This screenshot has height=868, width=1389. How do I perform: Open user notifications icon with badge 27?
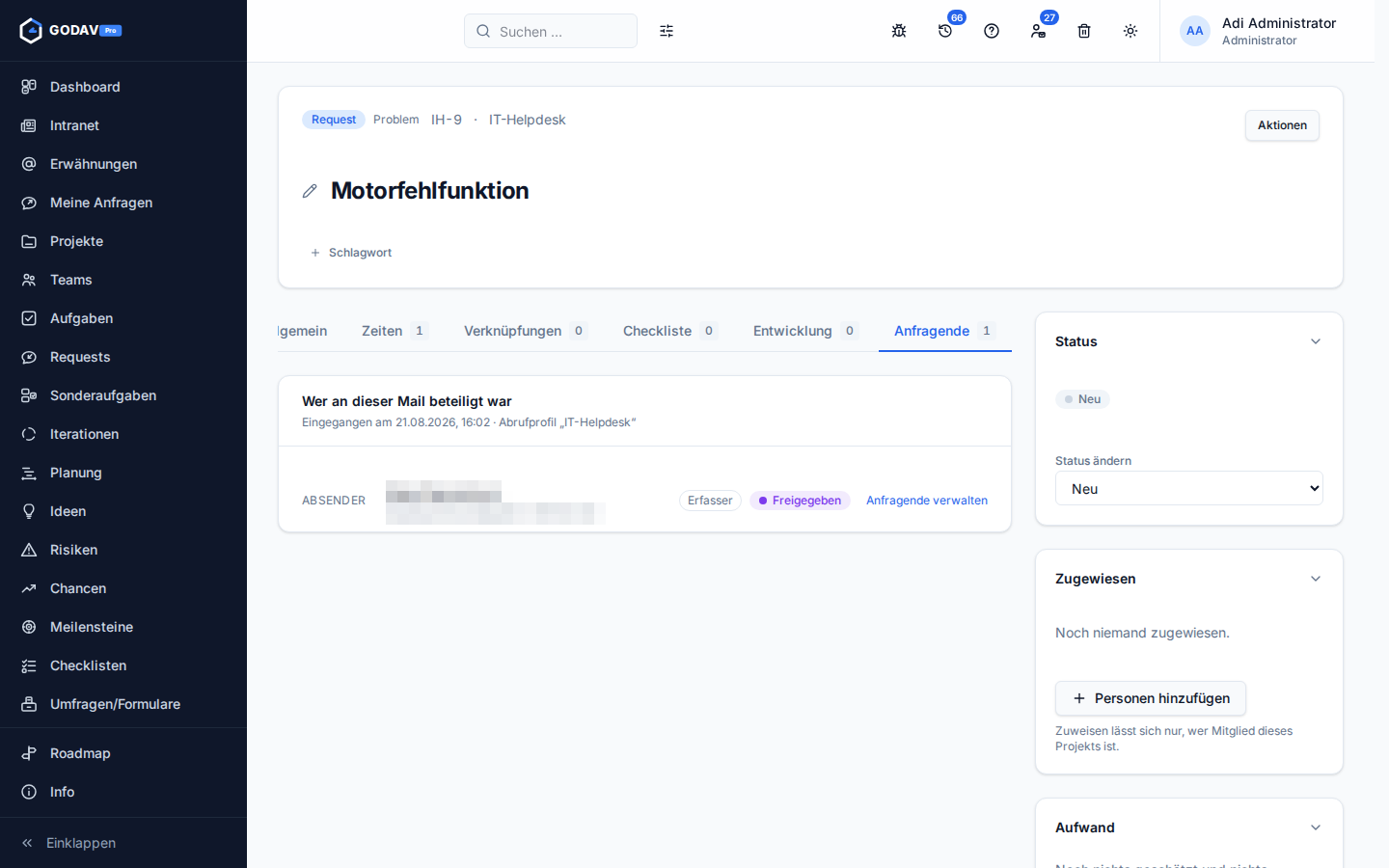(x=1038, y=31)
